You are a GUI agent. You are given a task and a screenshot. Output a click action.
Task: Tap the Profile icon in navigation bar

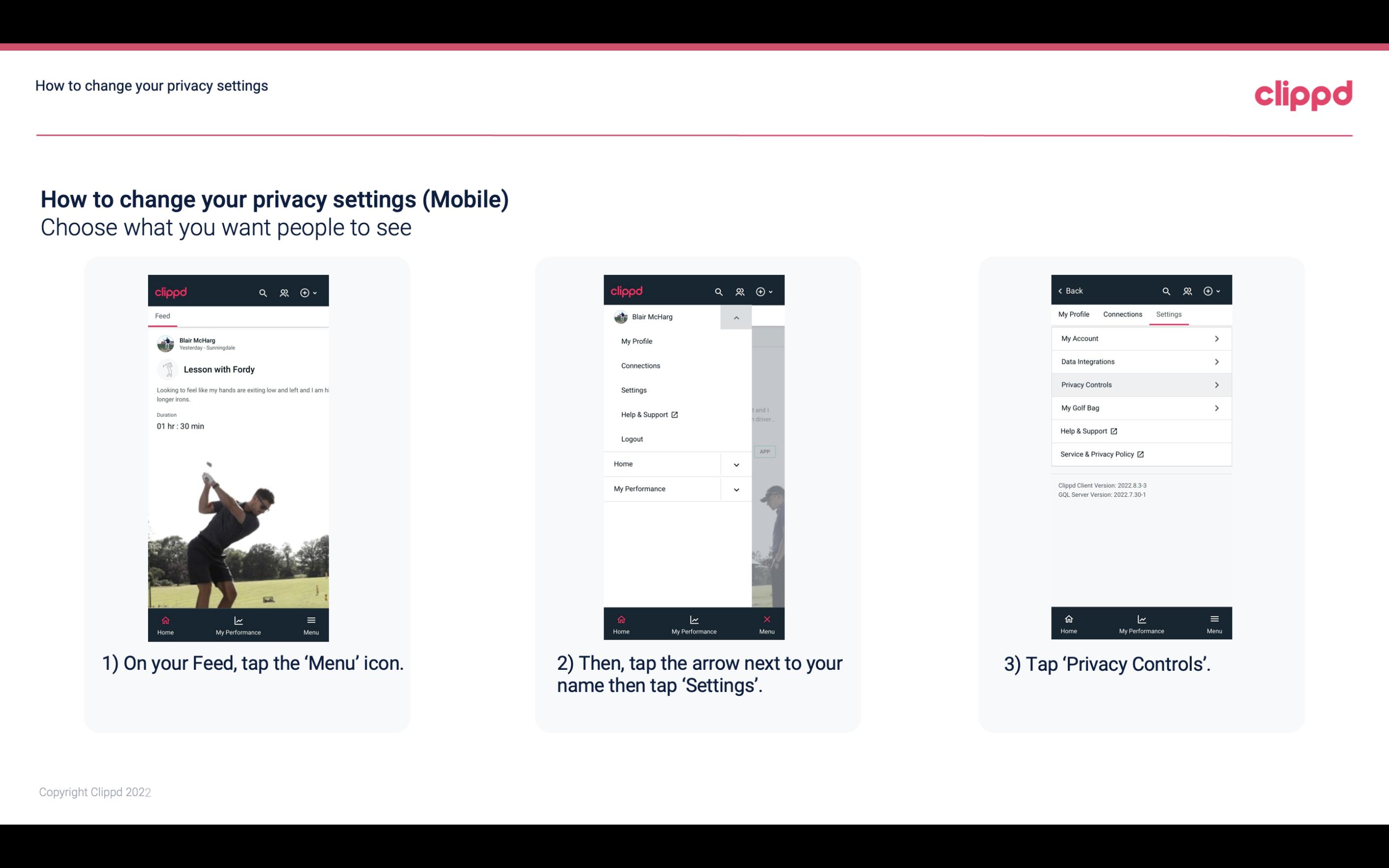pos(283,291)
